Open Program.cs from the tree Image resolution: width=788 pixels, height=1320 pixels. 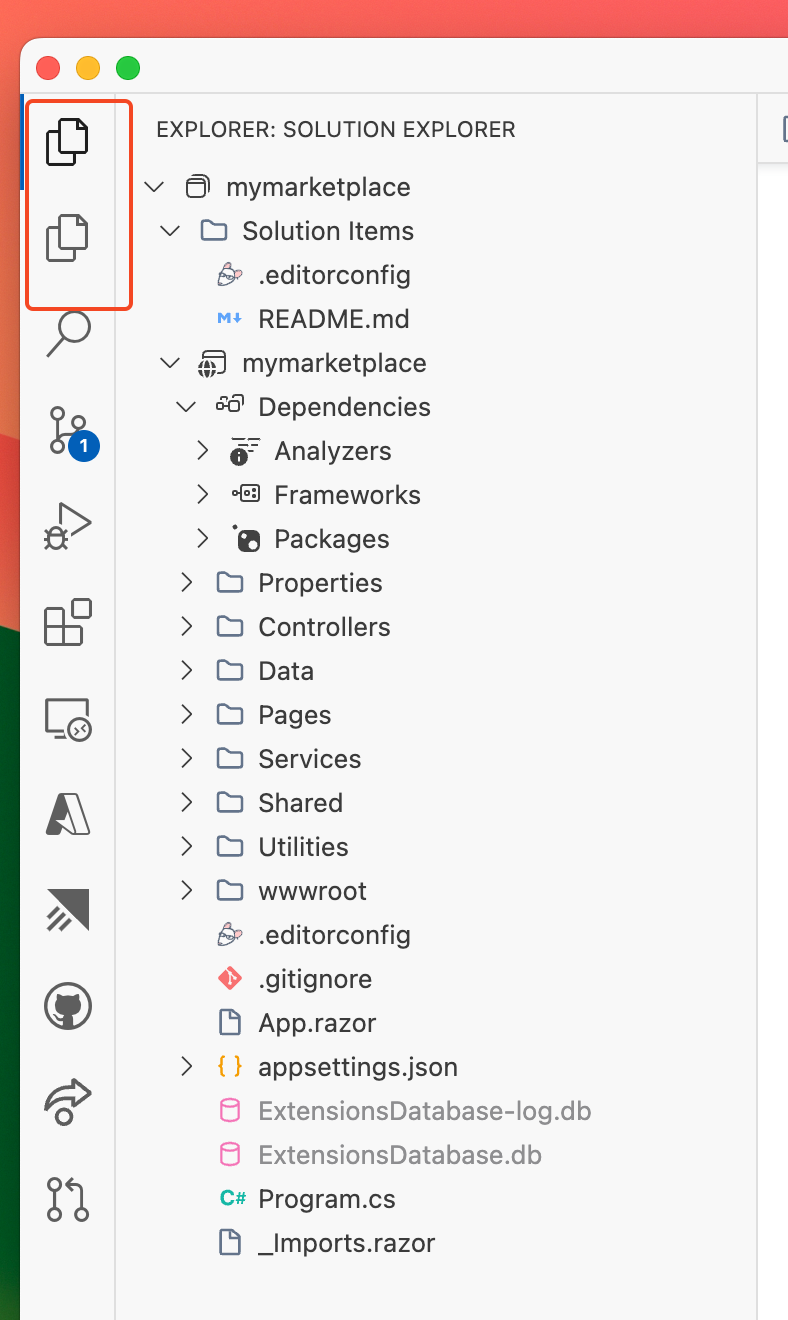pyautogui.click(x=325, y=1198)
